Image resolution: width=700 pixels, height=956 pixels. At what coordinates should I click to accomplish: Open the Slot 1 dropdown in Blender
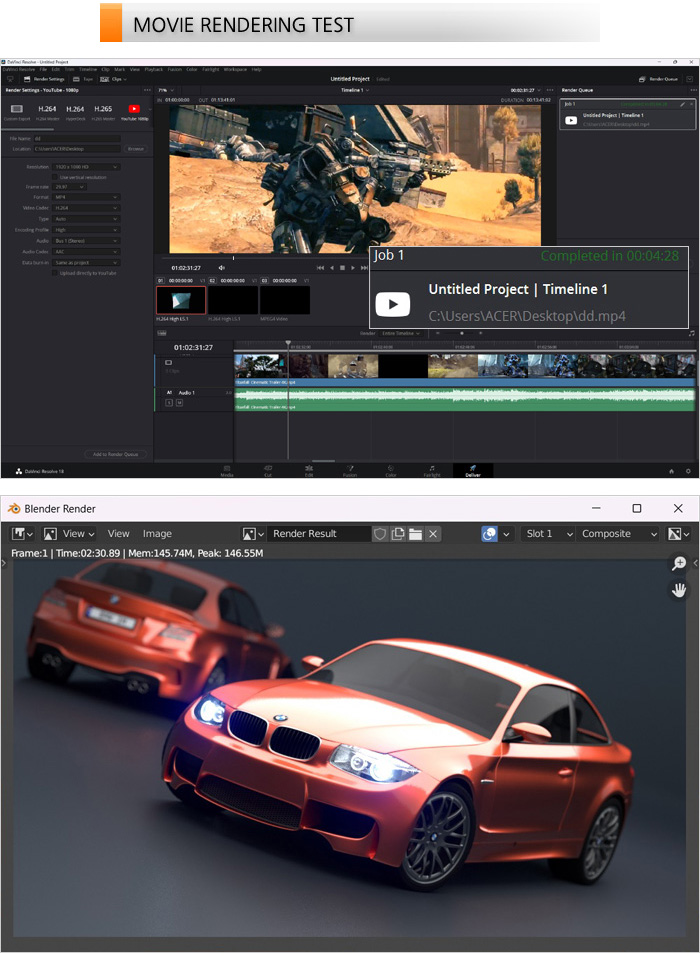pos(548,534)
